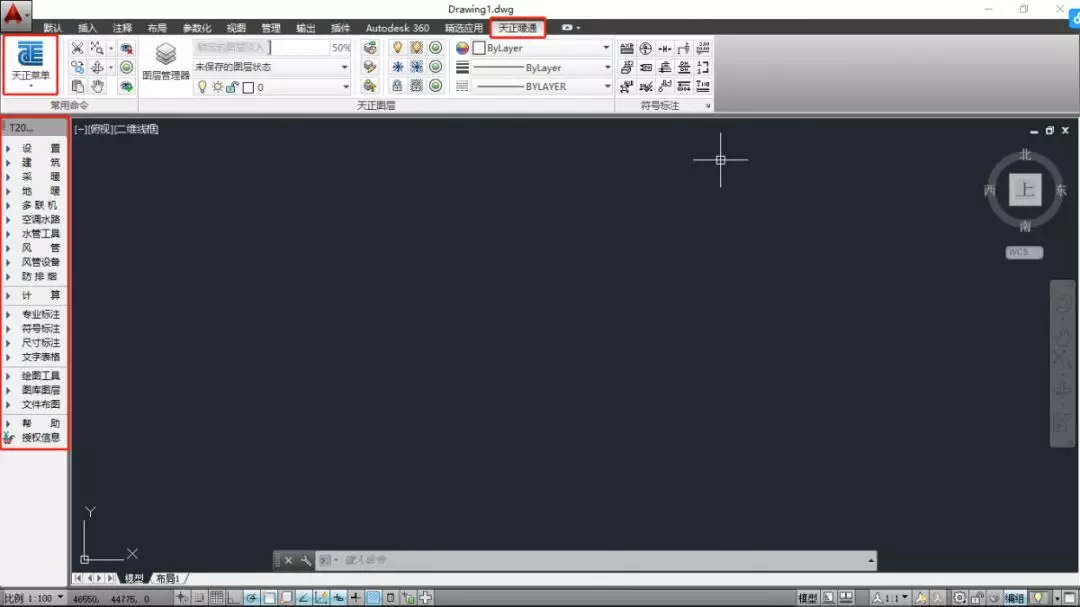Toggle grid display in the status bar
Viewport: 1080px width, 607px height.
click(x=216, y=598)
